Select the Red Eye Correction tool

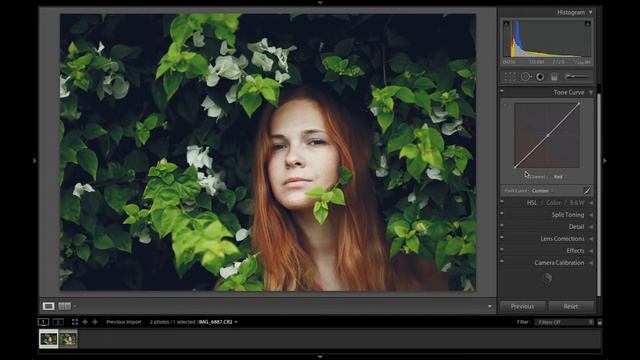tap(540, 77)
